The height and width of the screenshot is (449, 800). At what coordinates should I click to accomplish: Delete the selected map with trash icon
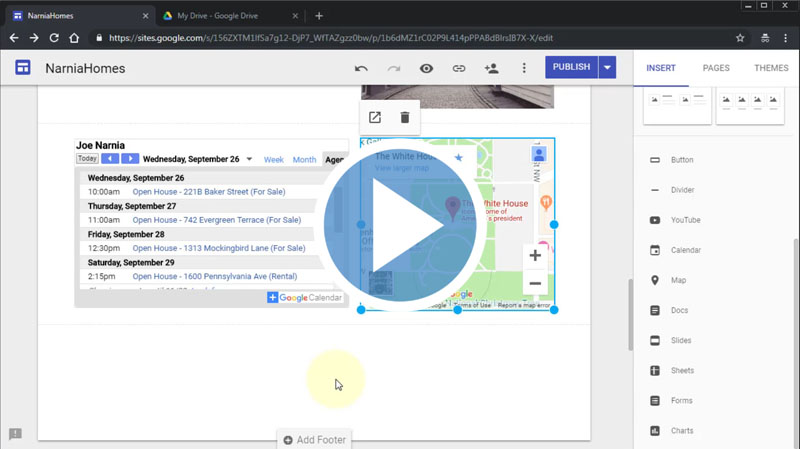point(405,118)
